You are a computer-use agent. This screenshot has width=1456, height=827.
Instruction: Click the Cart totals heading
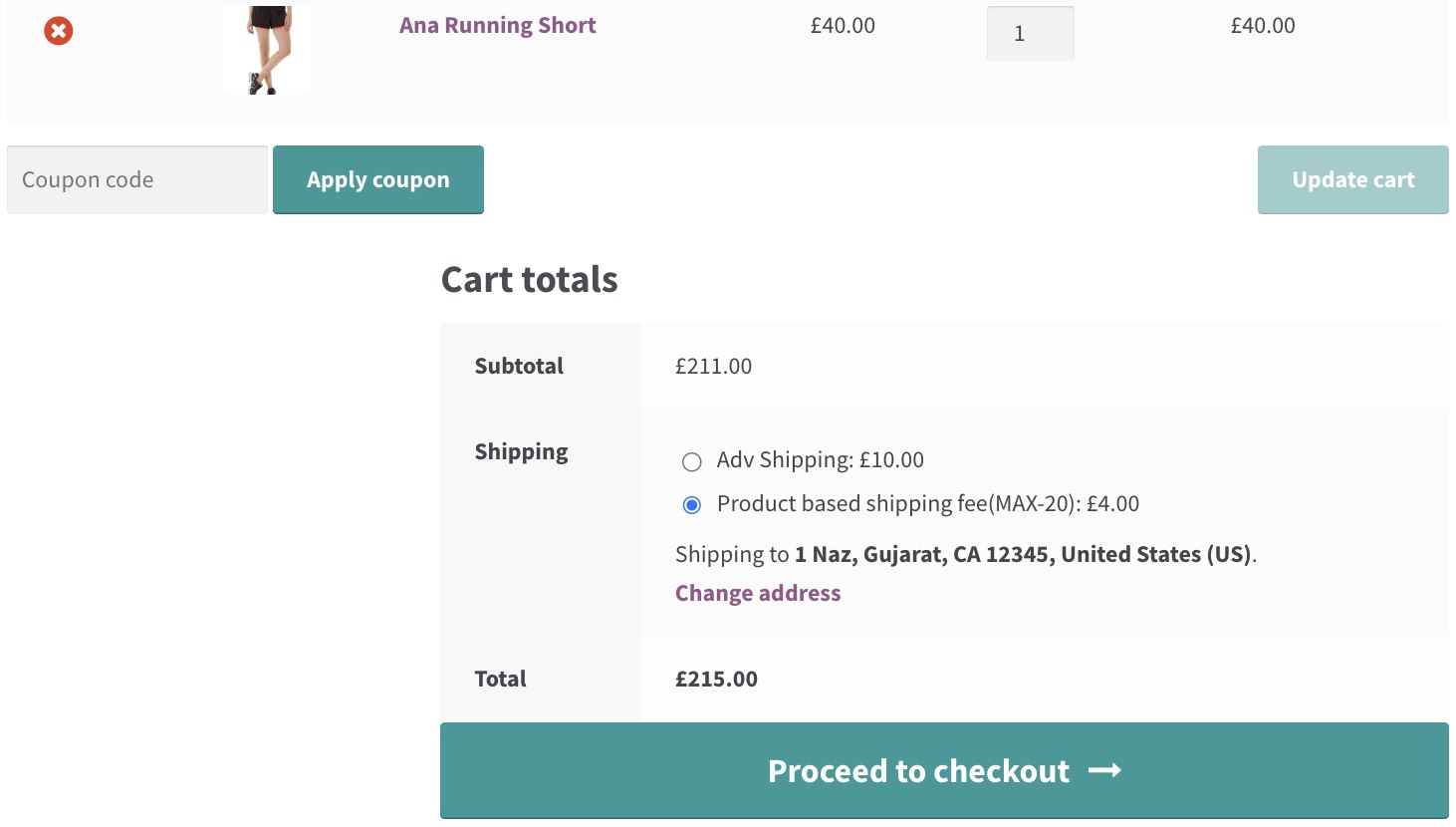(x=529, y=280)
